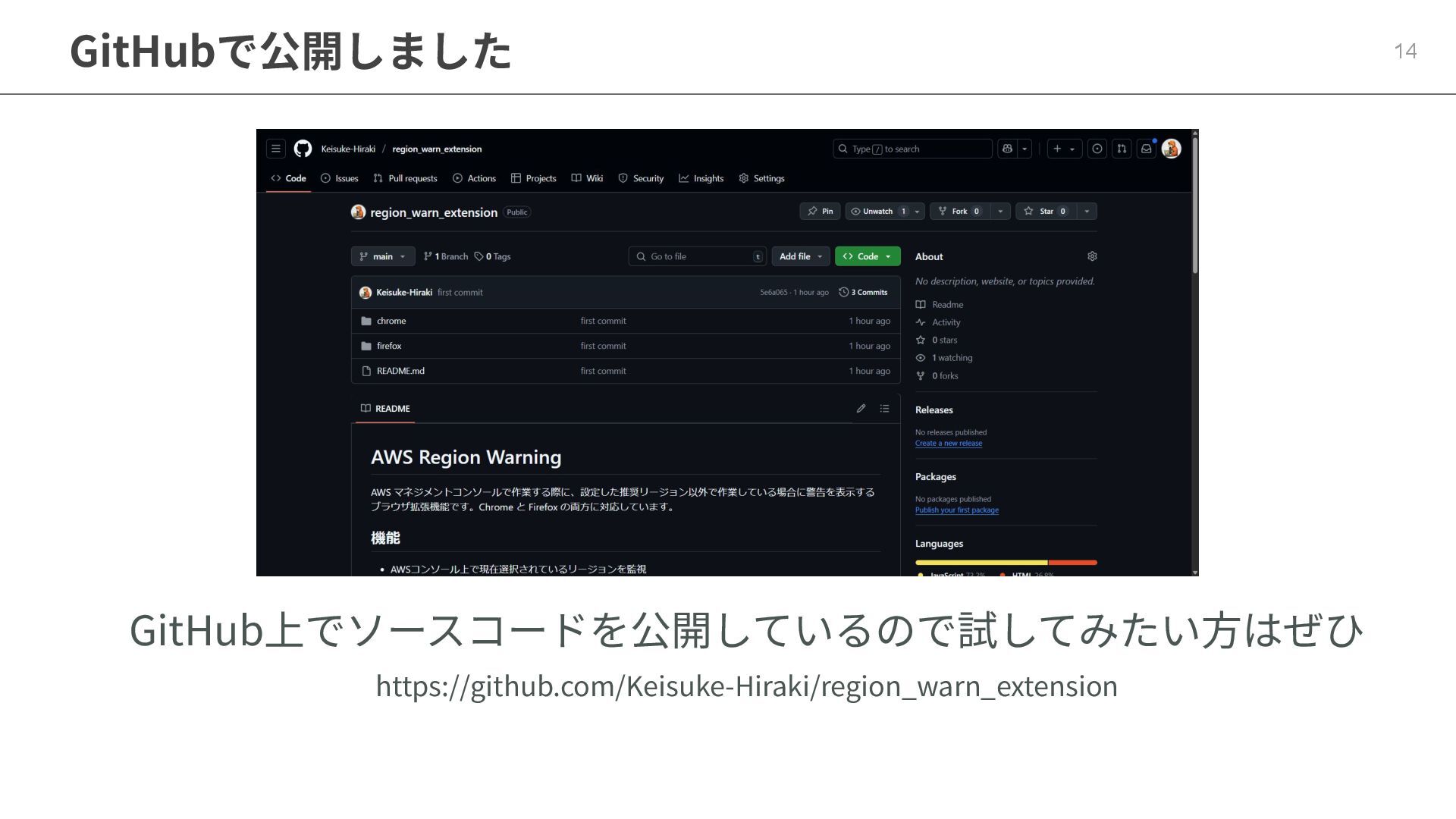
Task: Switch to the Settings tab
Action: (x=761, y=178)
